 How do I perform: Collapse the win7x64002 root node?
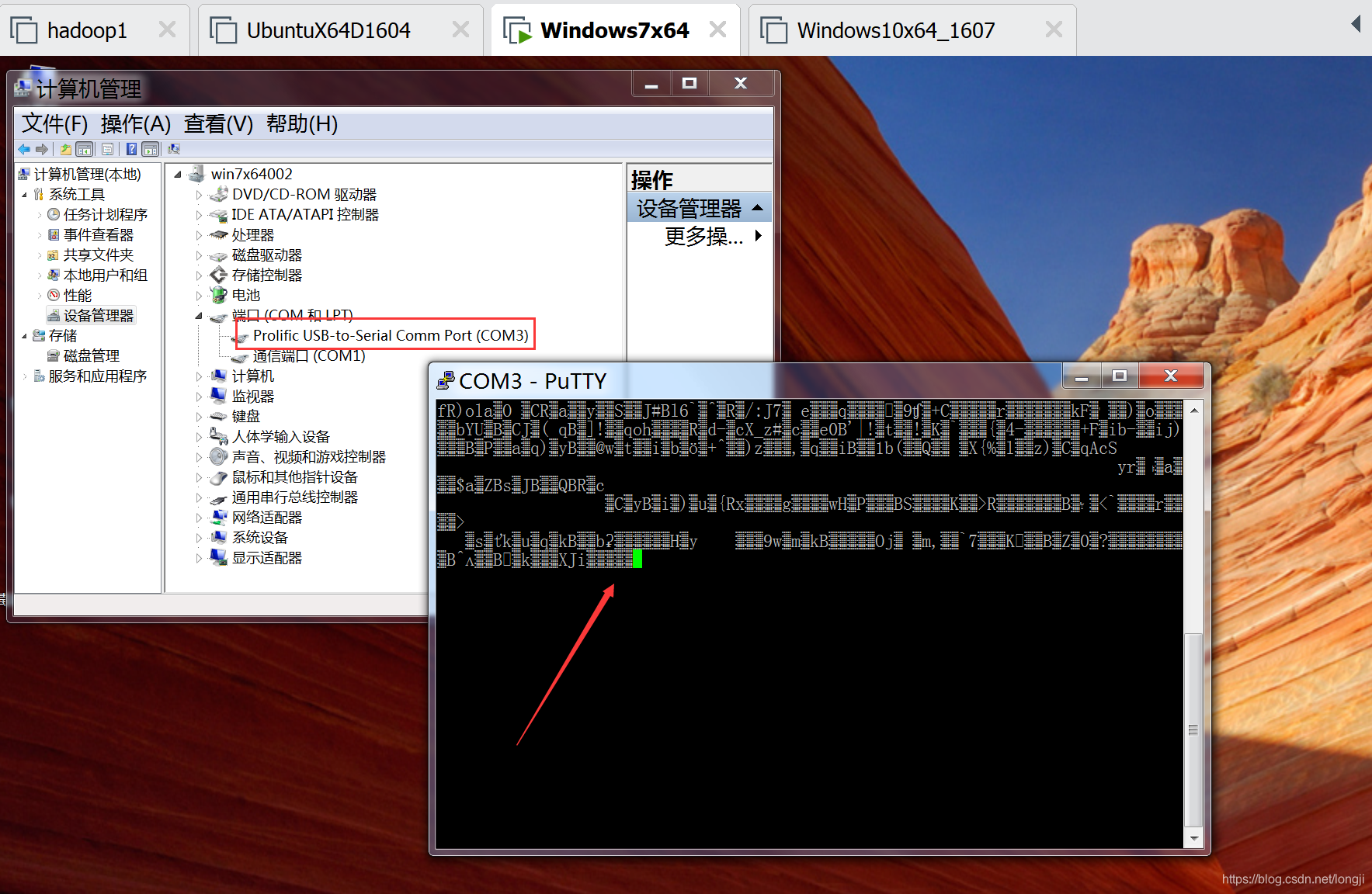(178, 175)
